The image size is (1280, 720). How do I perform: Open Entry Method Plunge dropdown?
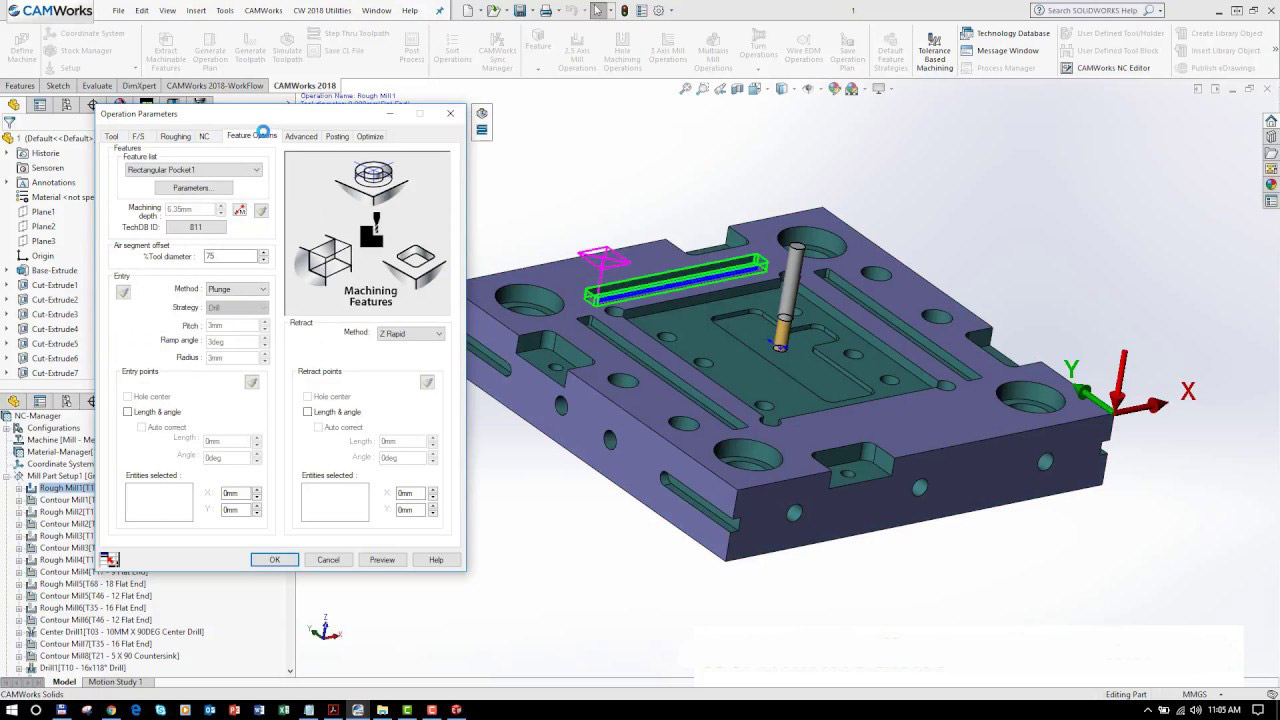point(236,289)
